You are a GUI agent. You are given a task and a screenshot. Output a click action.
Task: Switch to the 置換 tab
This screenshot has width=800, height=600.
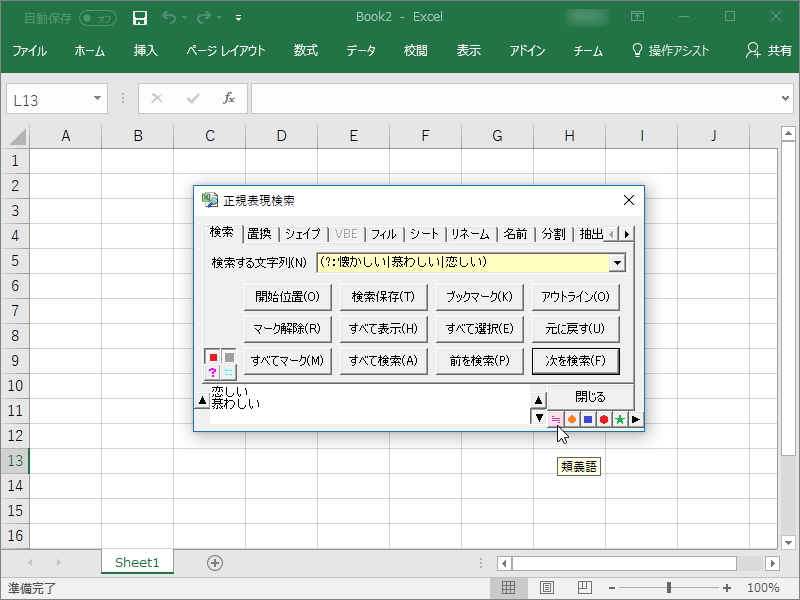[x=258, y=233]
